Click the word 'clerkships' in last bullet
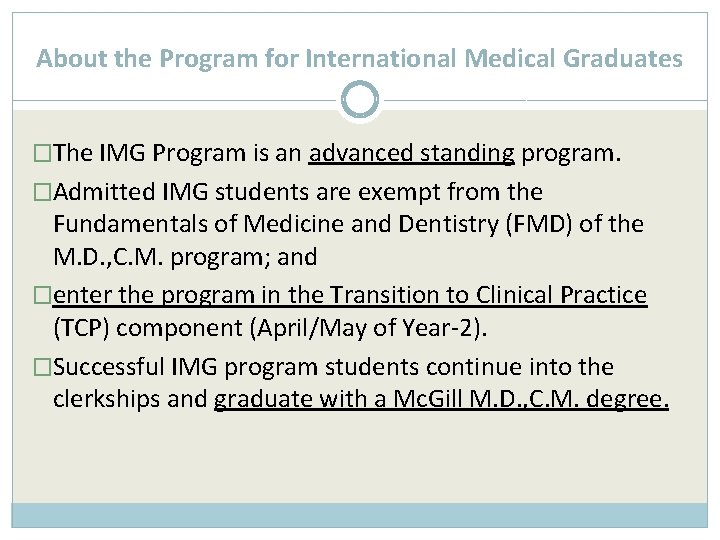 click(x=100, y=400)
